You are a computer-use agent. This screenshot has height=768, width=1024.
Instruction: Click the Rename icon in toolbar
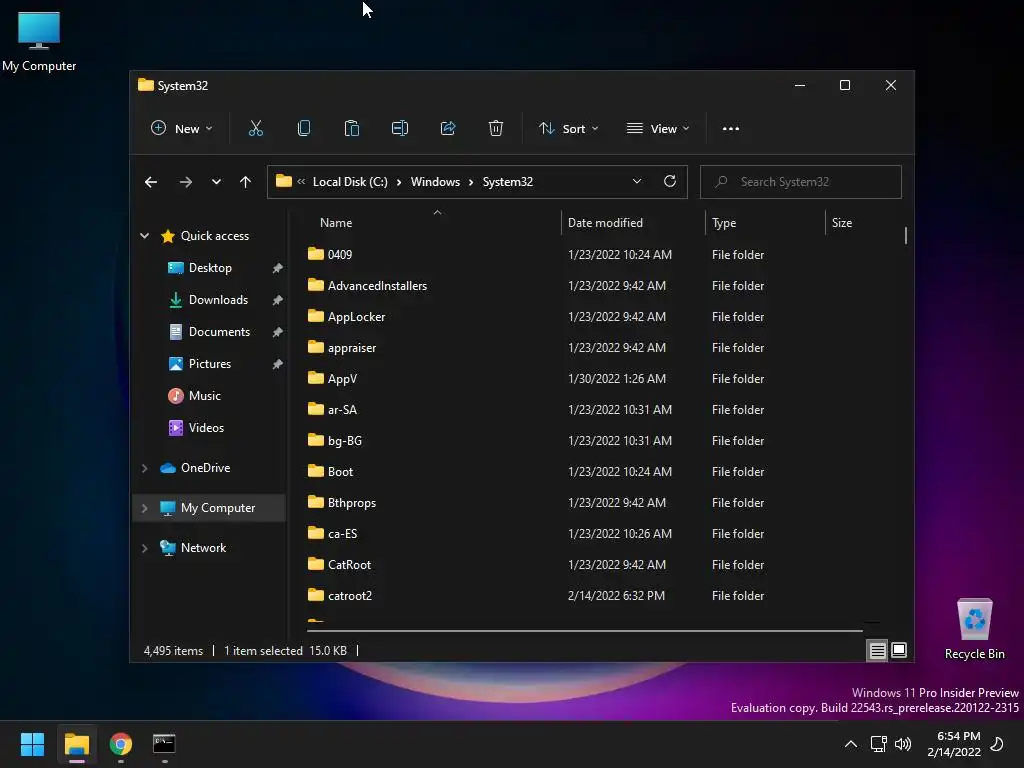click(x=400, y=129)
